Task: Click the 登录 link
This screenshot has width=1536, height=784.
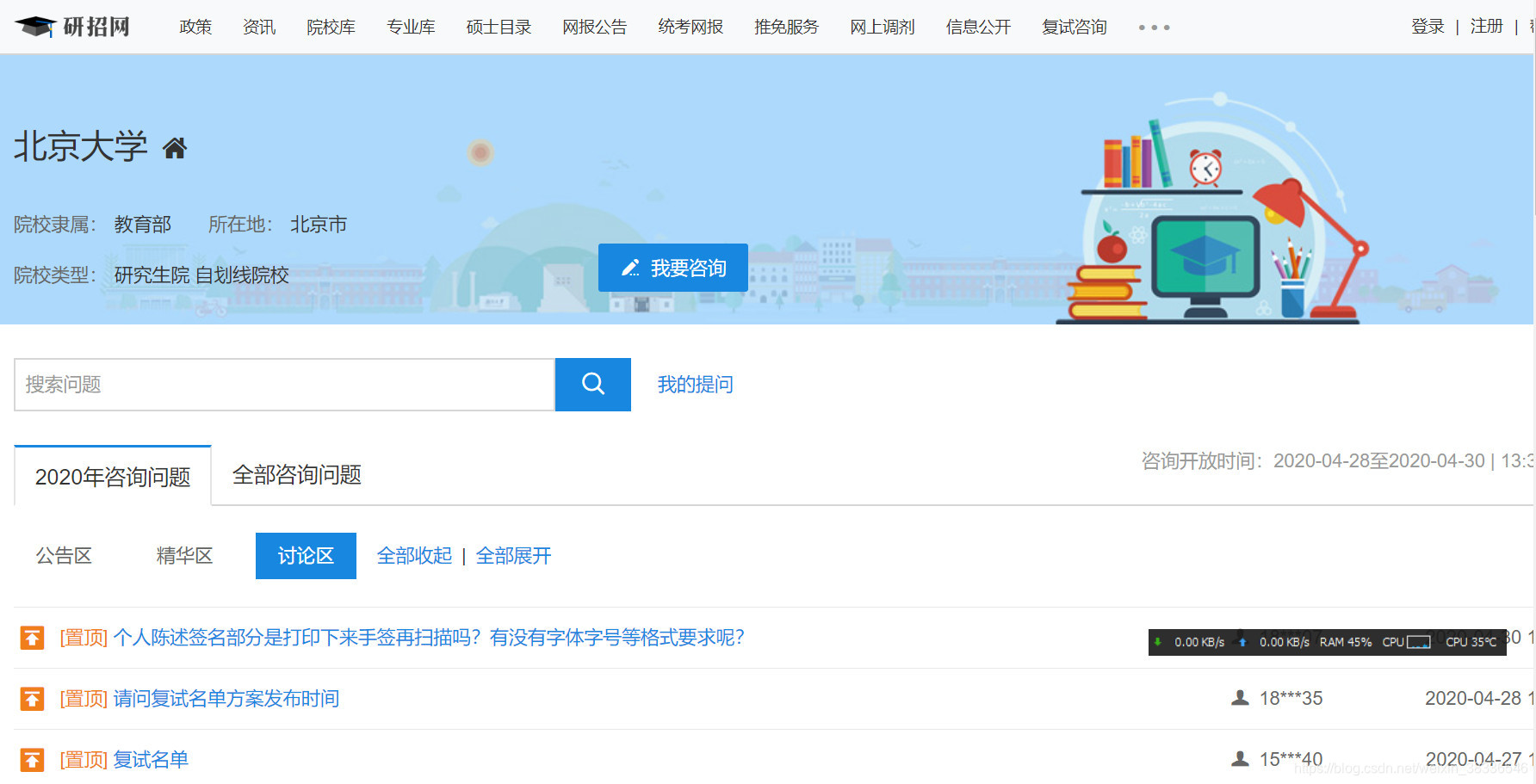Action: point(1428,27)
